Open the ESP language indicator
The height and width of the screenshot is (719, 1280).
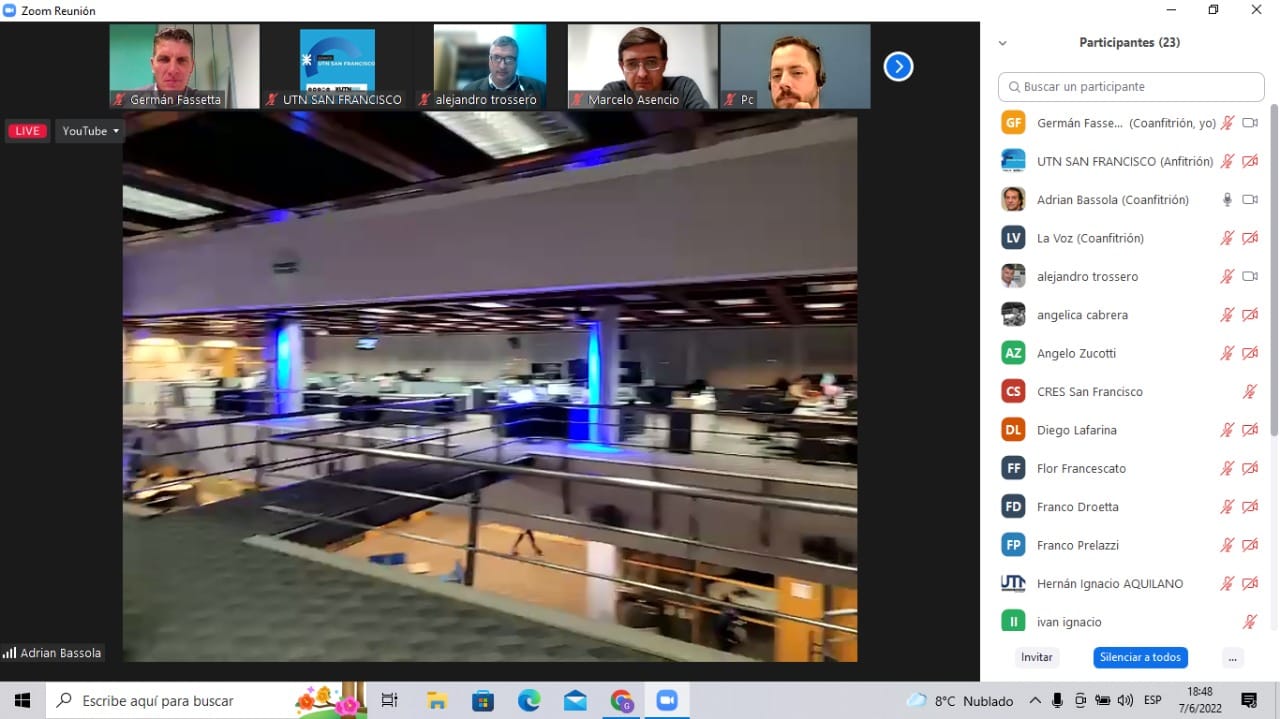point(1153,700)
